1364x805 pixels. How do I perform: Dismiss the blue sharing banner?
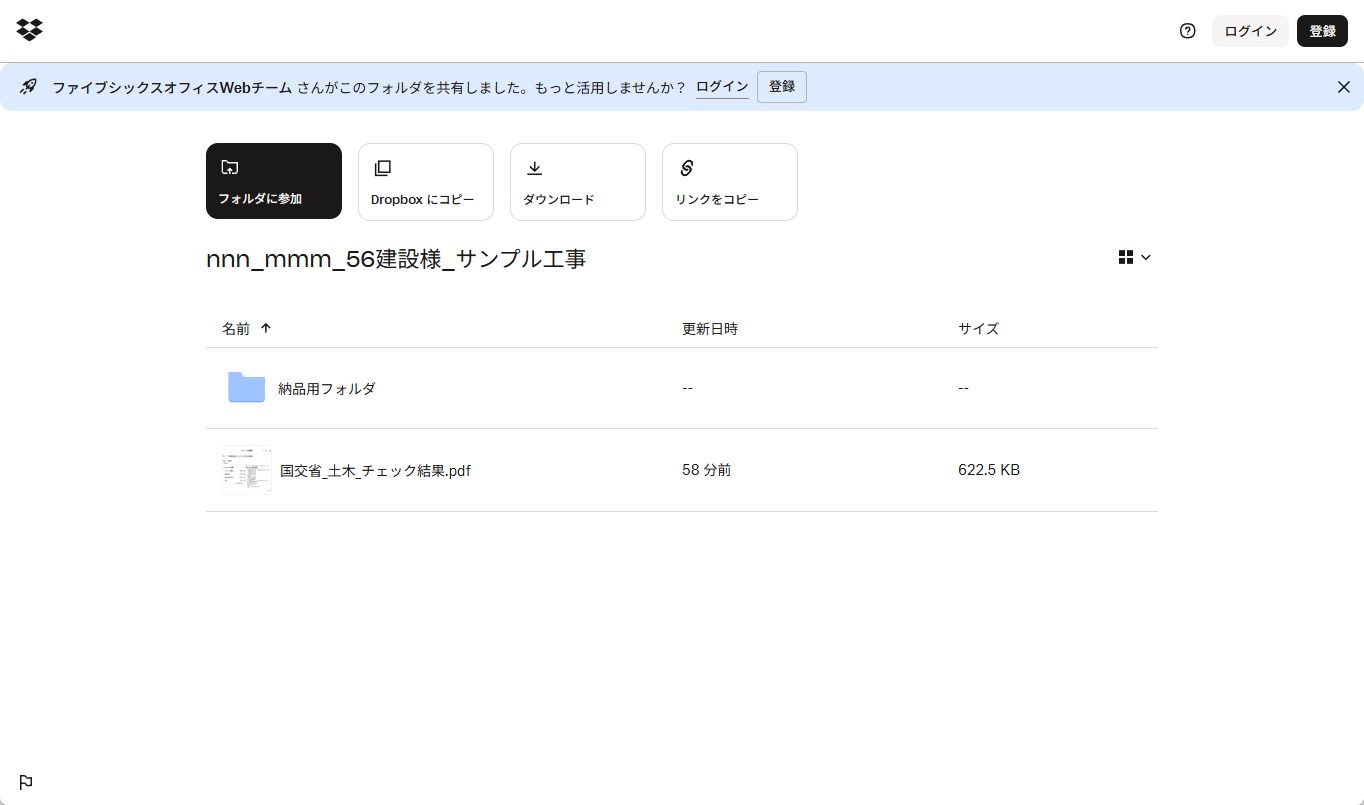(x=1343, y=87)
